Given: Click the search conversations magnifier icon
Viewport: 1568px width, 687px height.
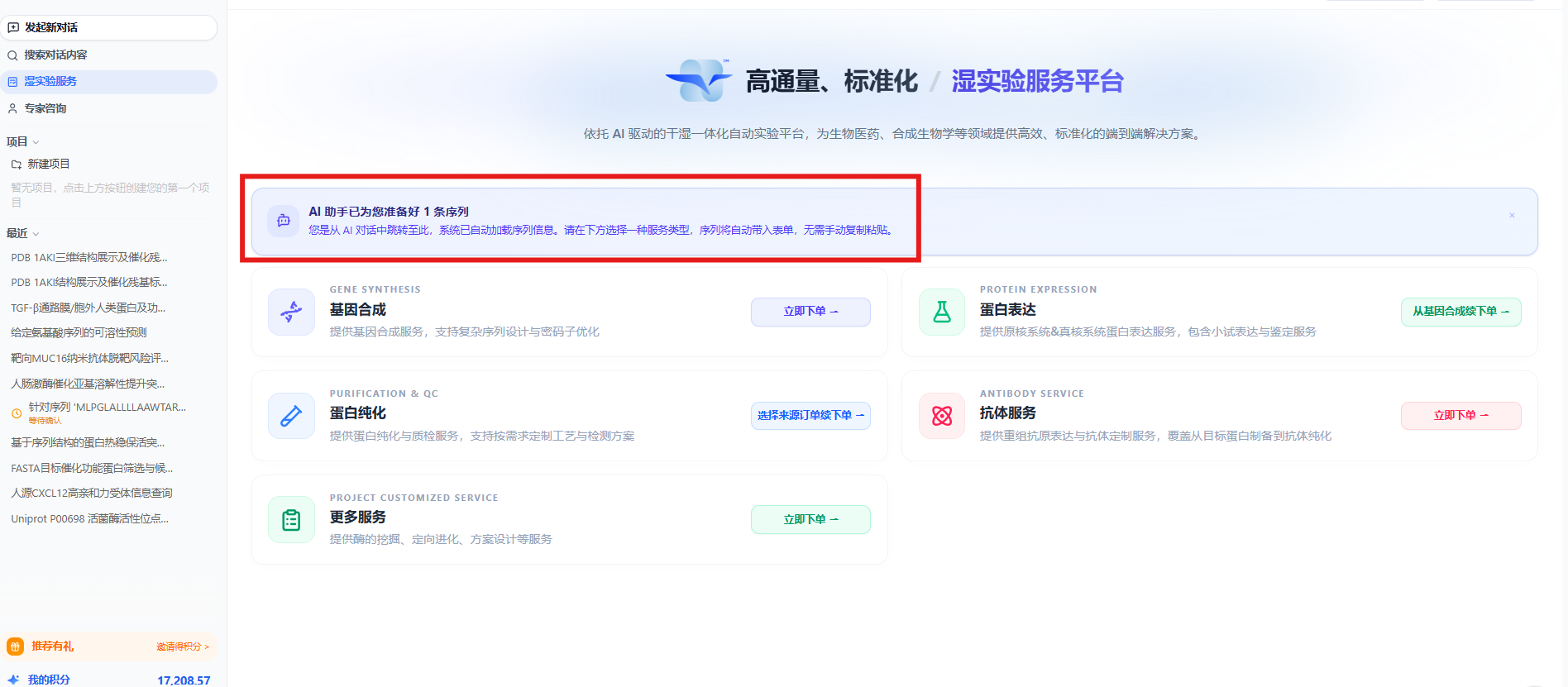Looking at the screenshot, I should [x=12, y=55].
